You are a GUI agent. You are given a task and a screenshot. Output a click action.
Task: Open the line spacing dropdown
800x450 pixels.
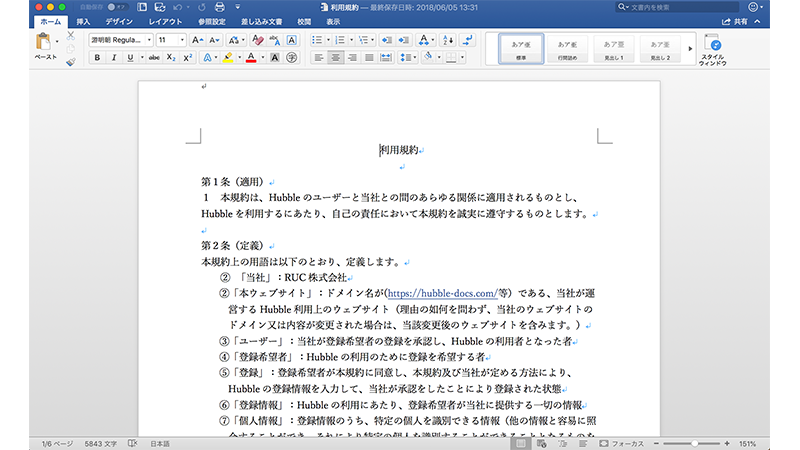pyautogui.click(x=408, y=58)
